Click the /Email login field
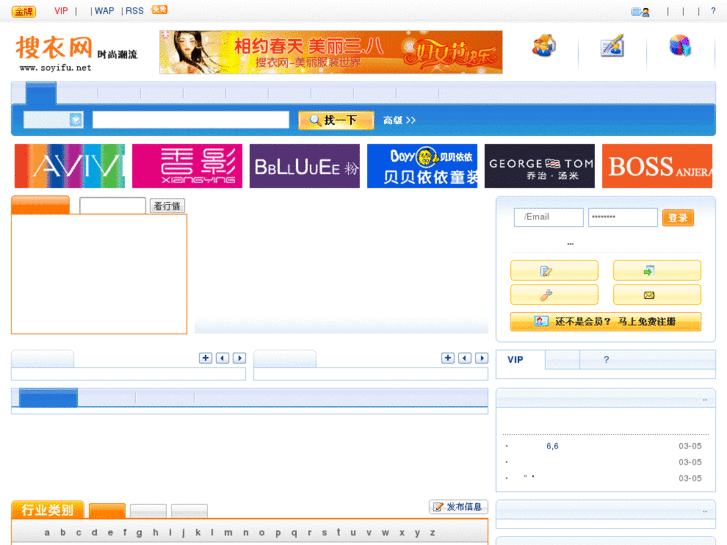The width and height of the screenshot is (727, 545). 548,217
